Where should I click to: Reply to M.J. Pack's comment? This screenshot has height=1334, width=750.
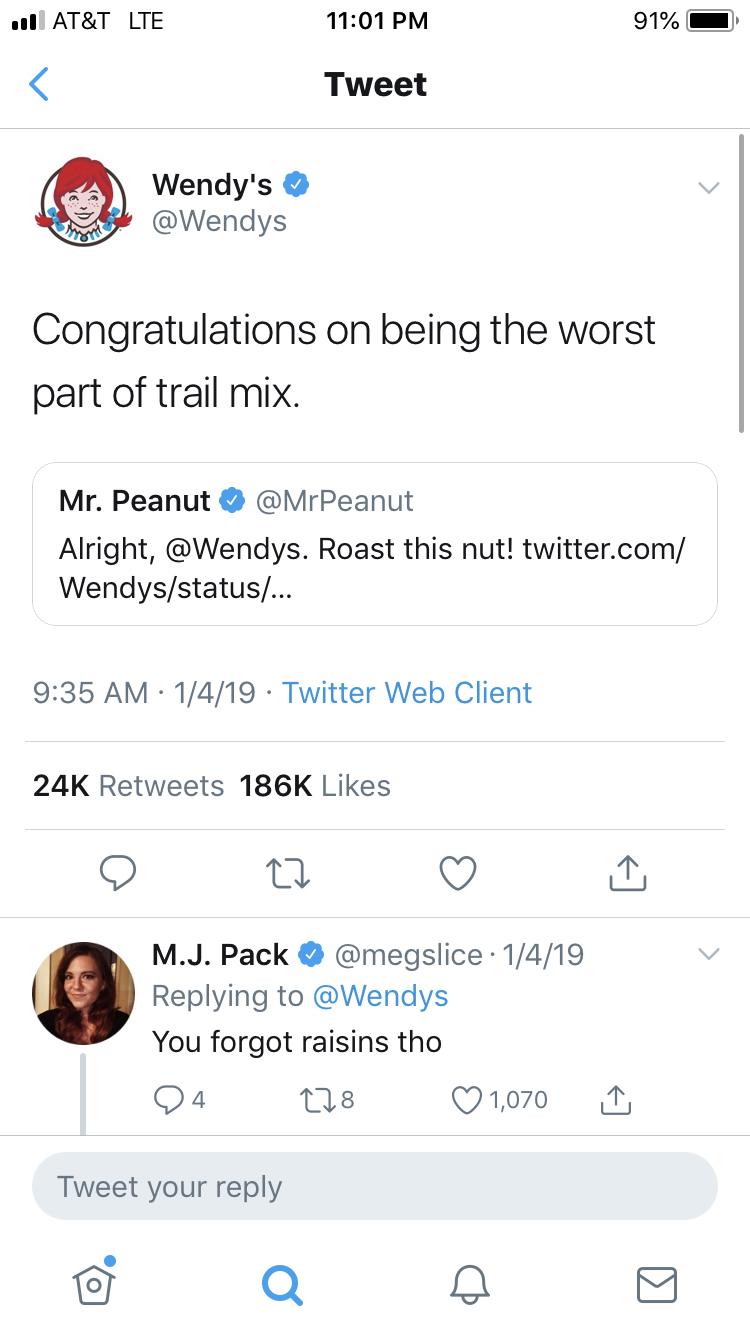[166, 1101]
